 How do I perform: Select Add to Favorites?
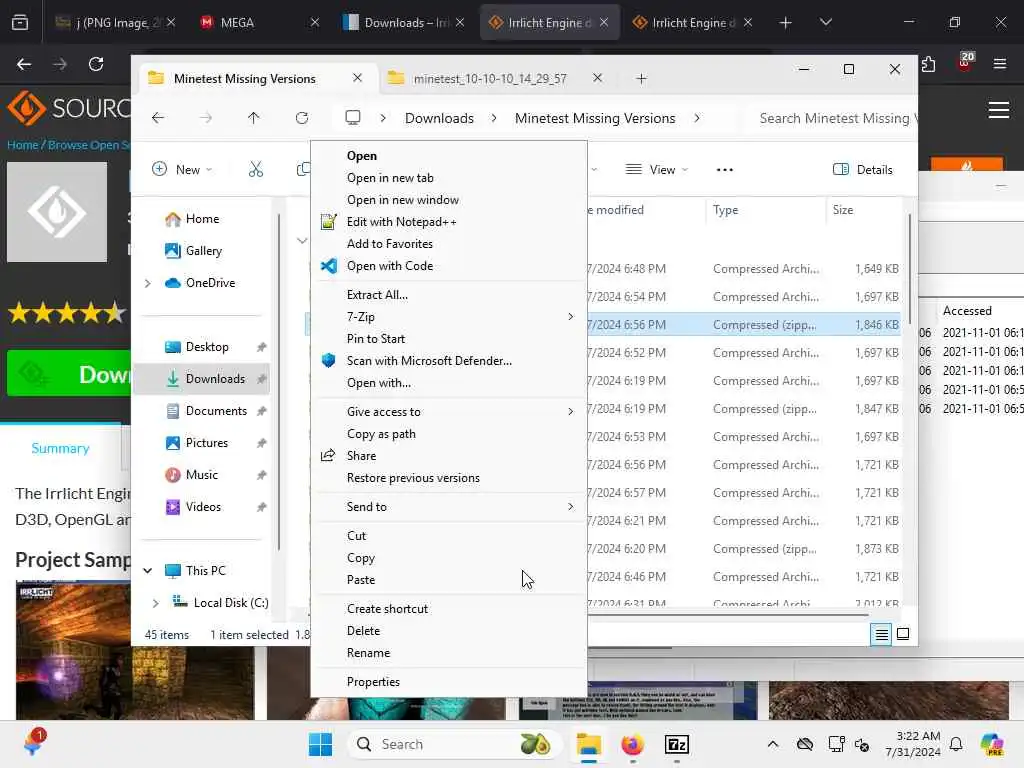tap(389, 244)
